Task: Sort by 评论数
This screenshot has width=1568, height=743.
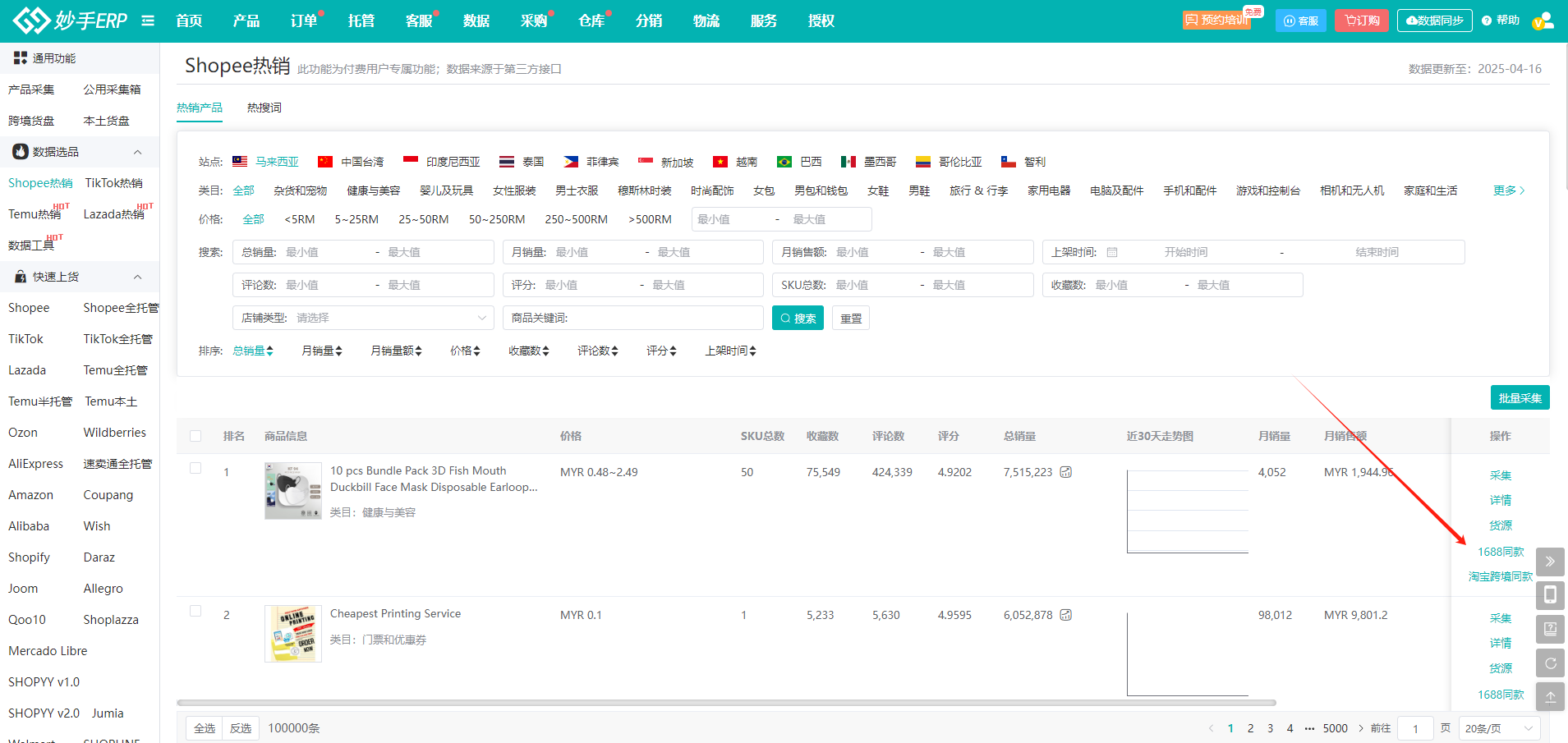Action: tap(598, 351)
